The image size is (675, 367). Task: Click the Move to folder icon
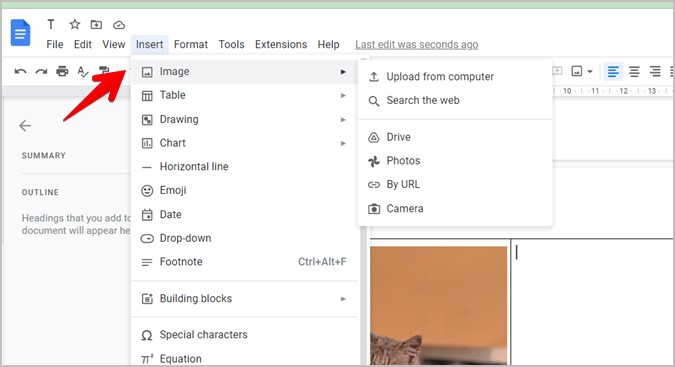(x=96, y=25)
